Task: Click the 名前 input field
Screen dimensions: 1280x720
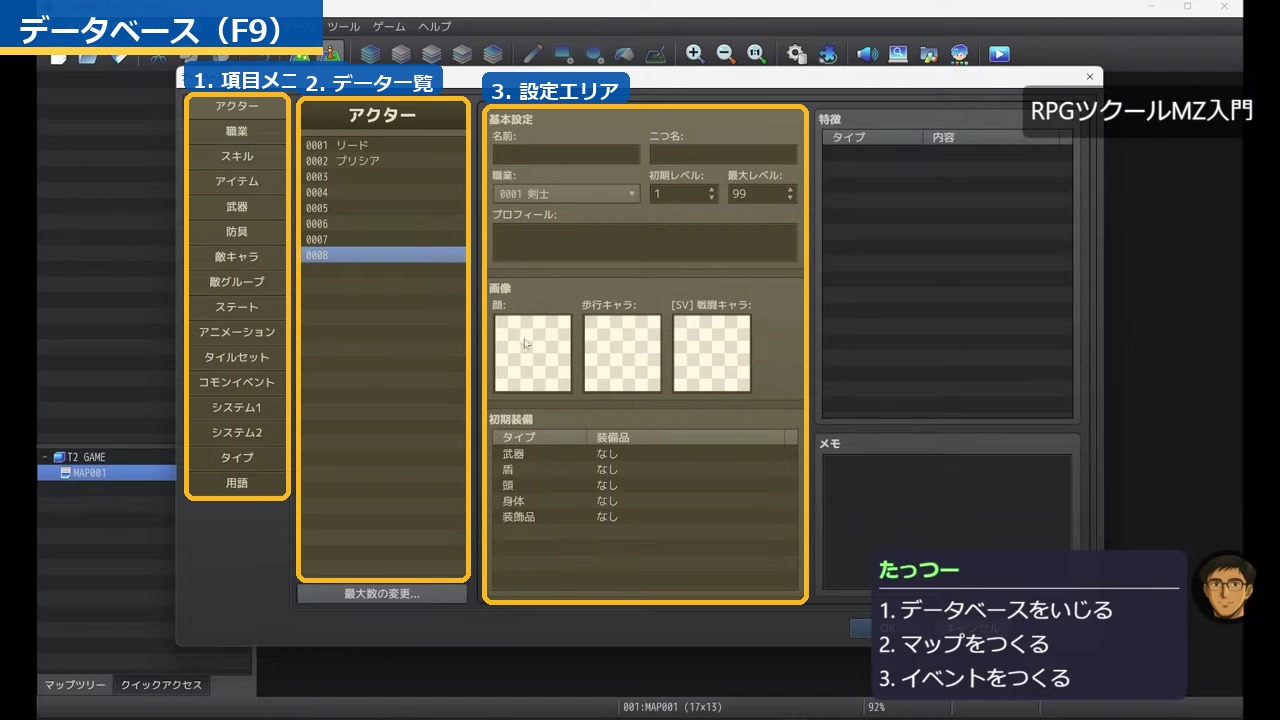Action: coord(566,154)
